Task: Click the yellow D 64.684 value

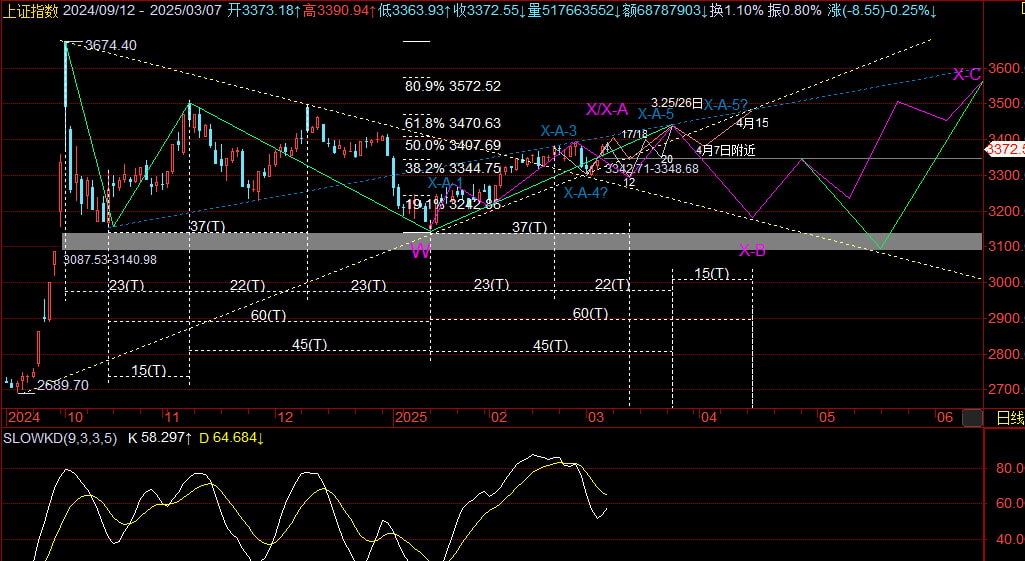Action: point(231,438)
